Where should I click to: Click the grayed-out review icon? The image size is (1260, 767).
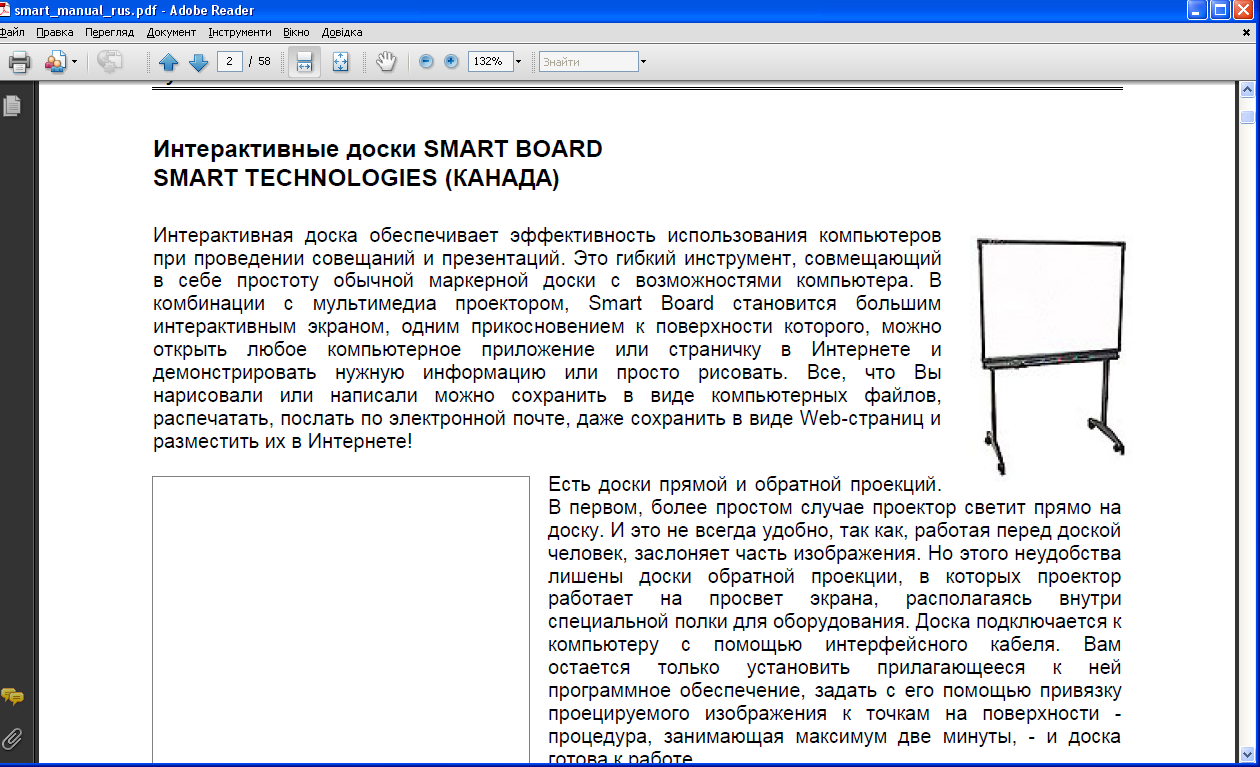pyautogui.click(x=110, y=62)
